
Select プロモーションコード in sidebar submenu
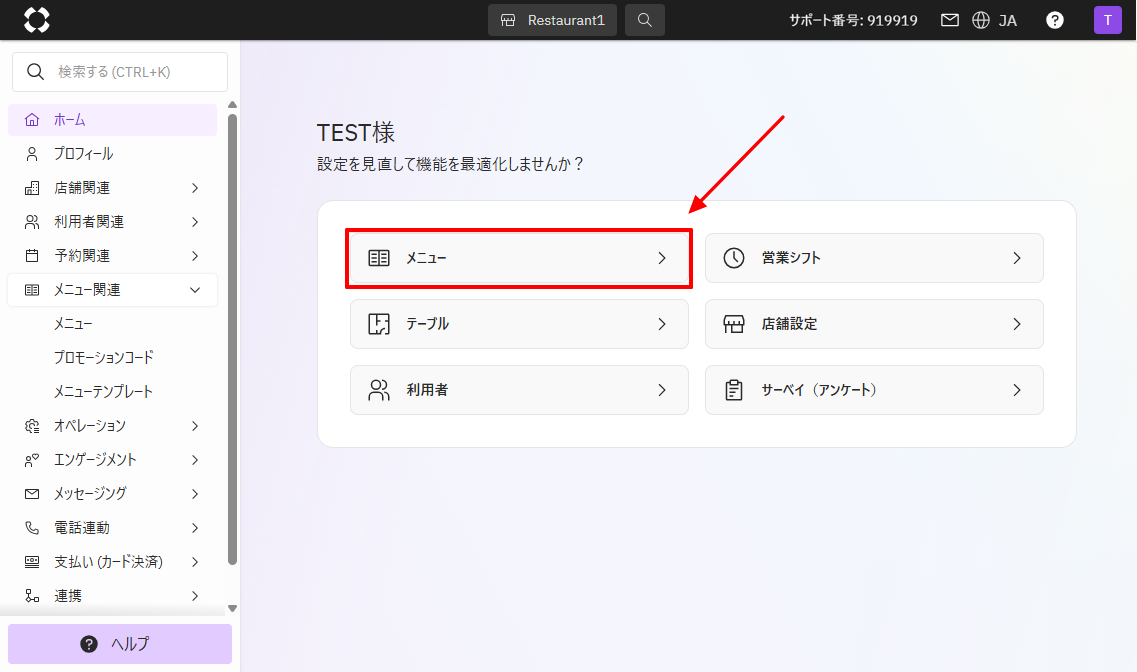[104, 358]
